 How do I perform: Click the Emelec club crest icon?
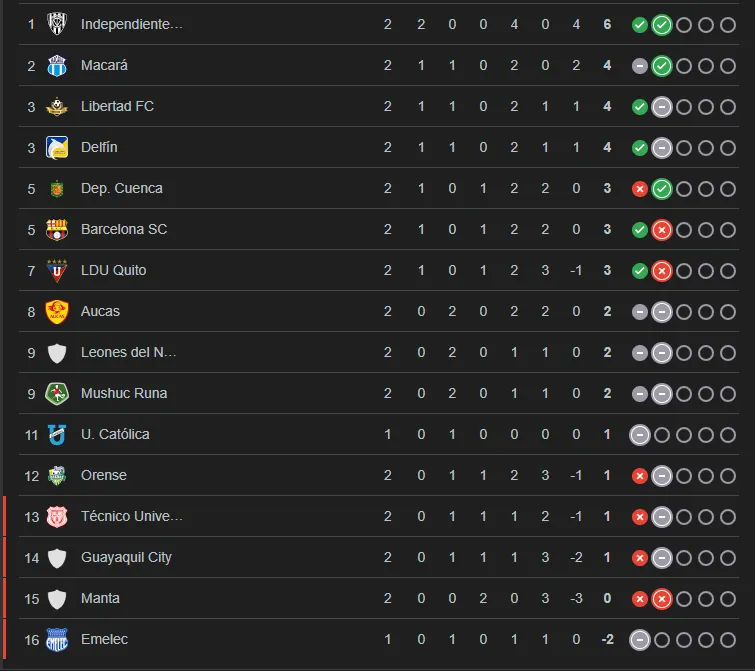(x=57, y=639)
